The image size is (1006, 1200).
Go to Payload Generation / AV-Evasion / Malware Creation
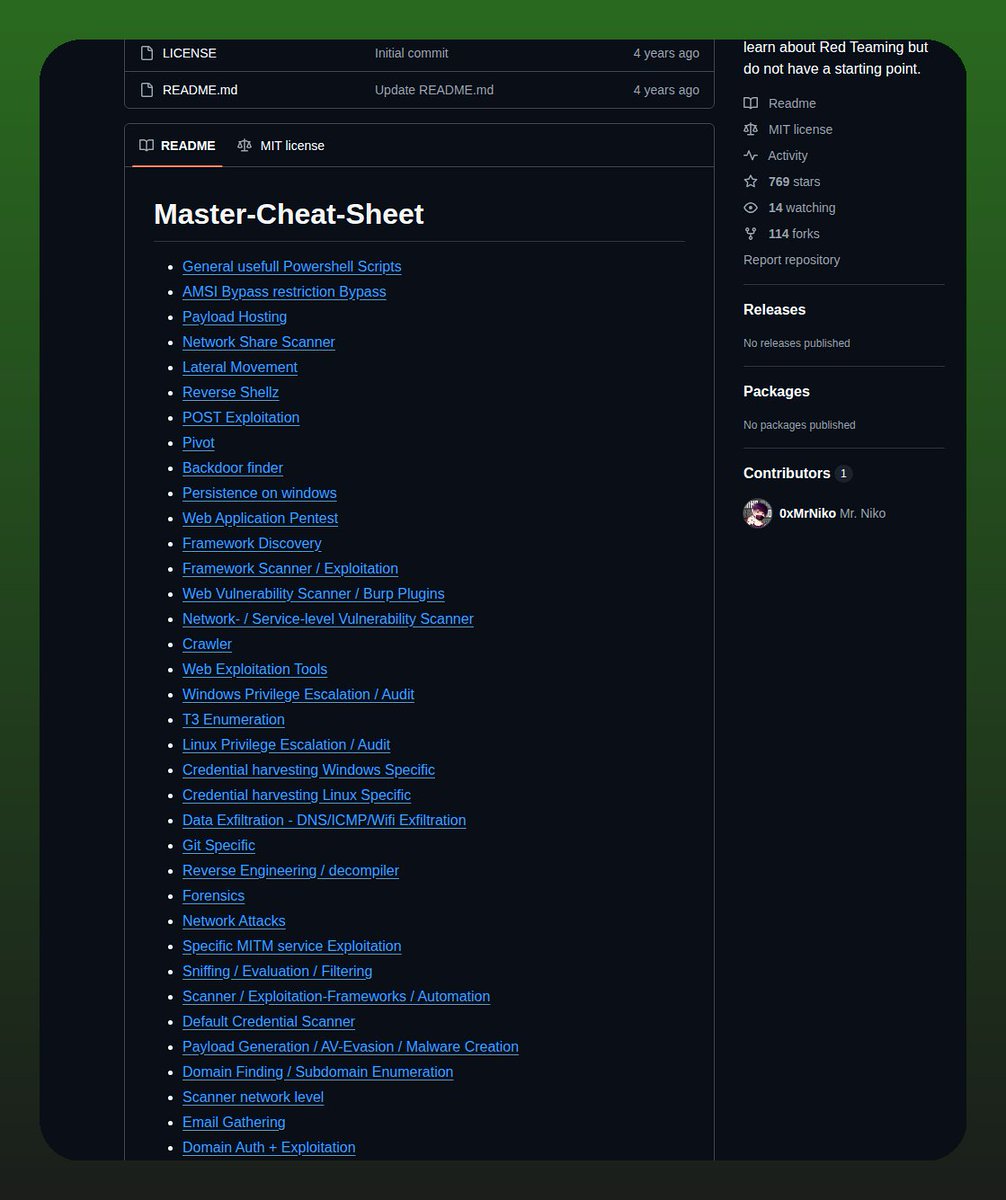pos(350,1046)
